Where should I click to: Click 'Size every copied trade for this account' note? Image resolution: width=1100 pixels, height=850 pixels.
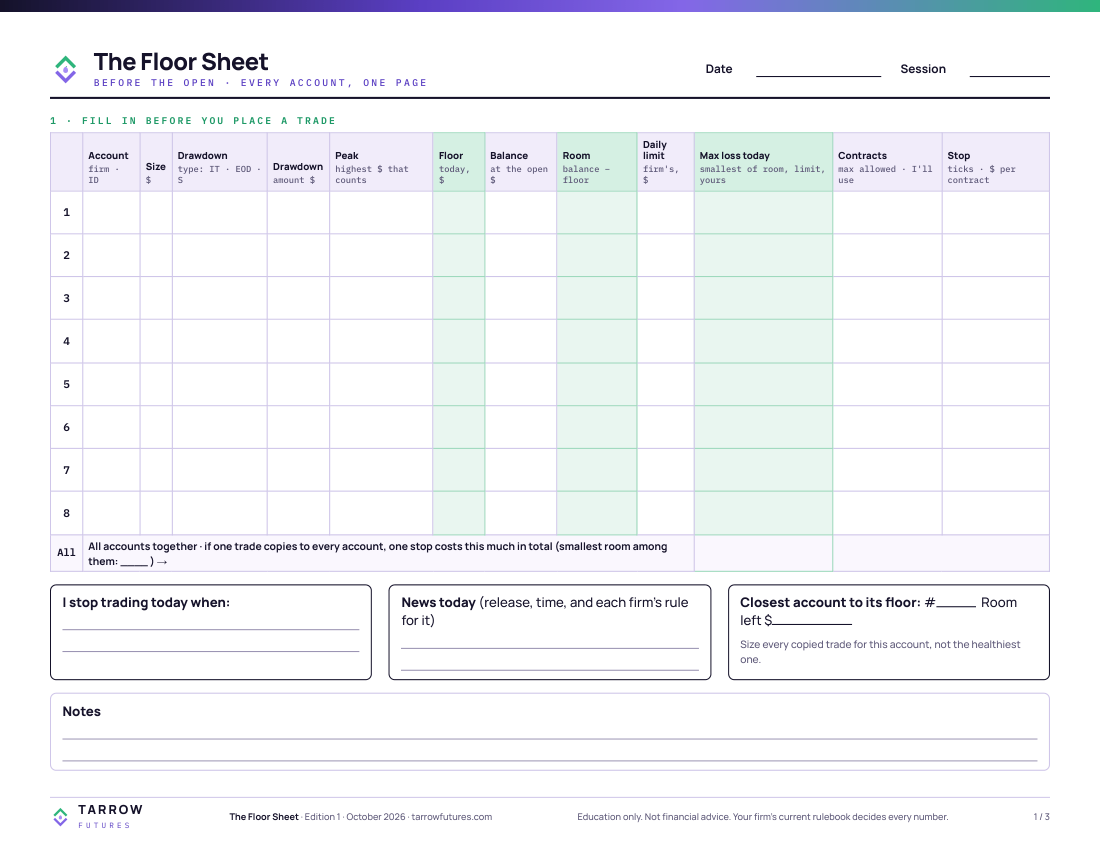click(x=880, y=652)
